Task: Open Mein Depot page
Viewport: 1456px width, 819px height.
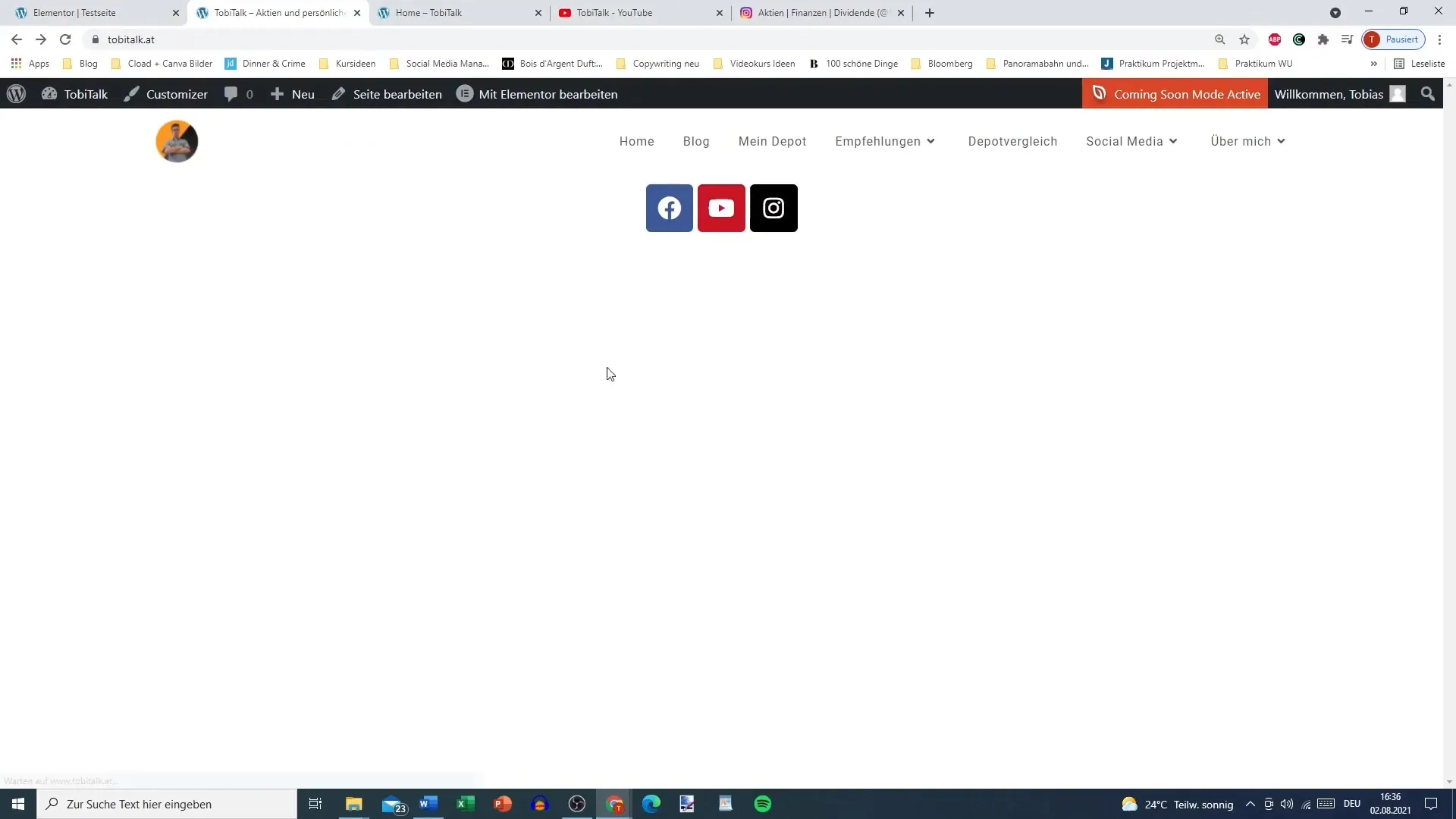Action: 772,141
